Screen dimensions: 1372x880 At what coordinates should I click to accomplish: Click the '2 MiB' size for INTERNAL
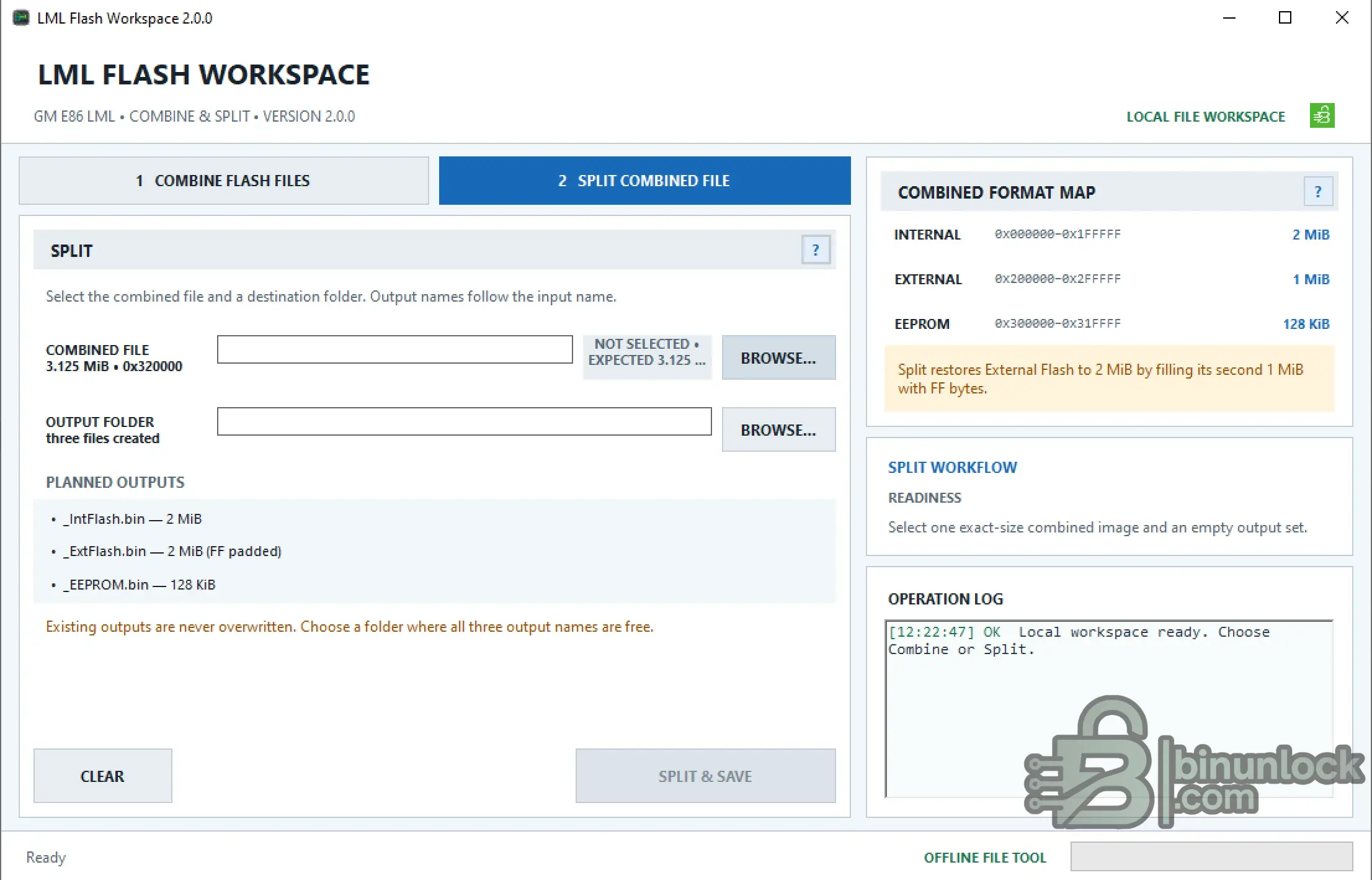click(1311, 235)
